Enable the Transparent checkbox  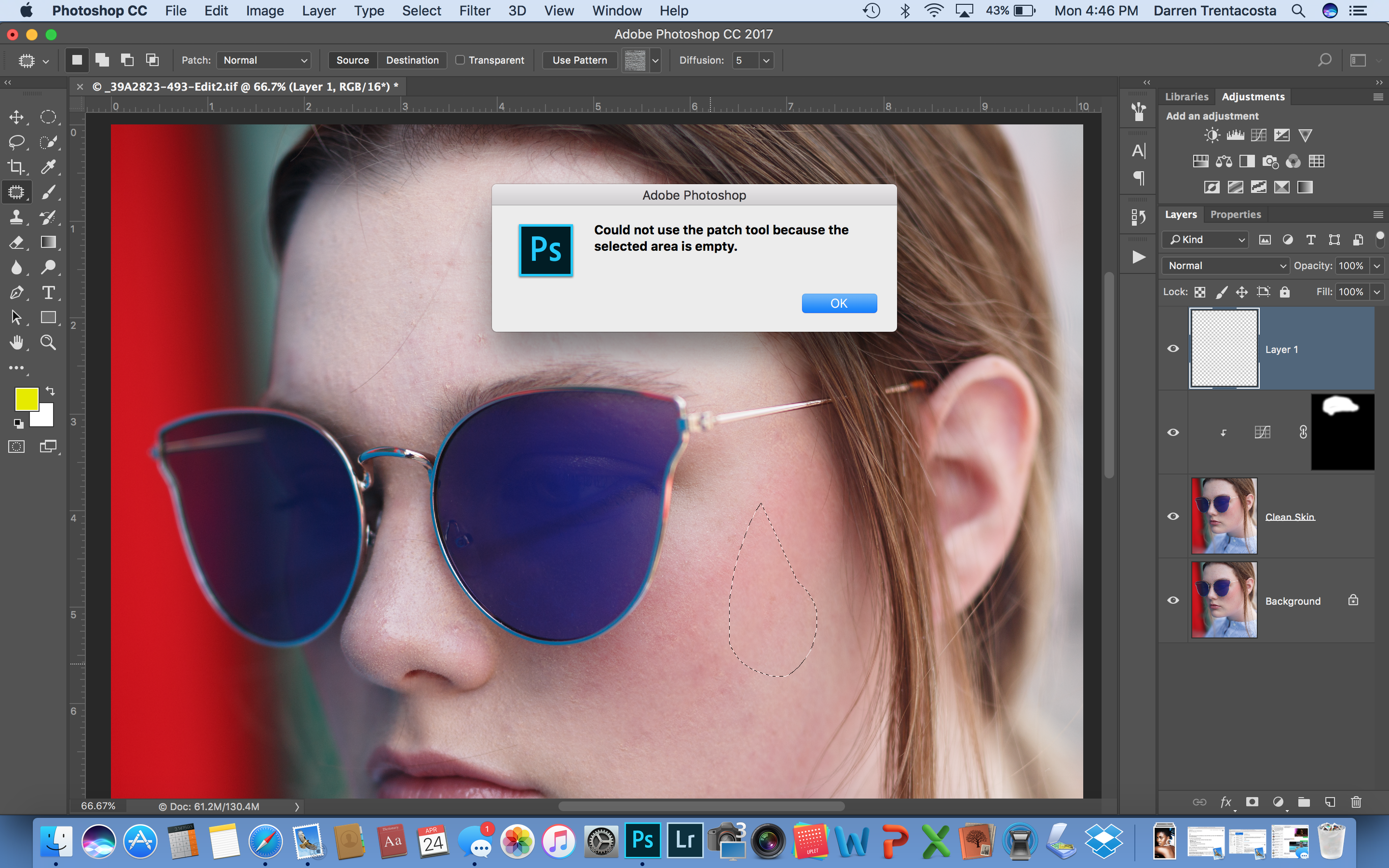point(460,60)
